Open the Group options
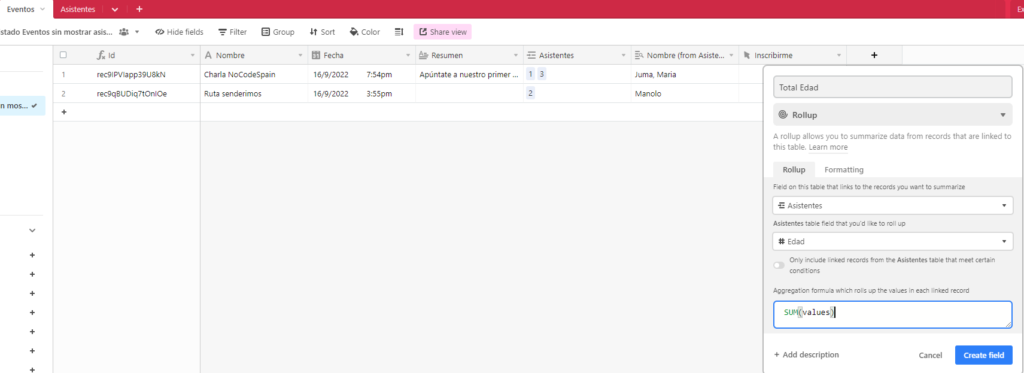Screen dimensions: 1024x373 point(278,31)
